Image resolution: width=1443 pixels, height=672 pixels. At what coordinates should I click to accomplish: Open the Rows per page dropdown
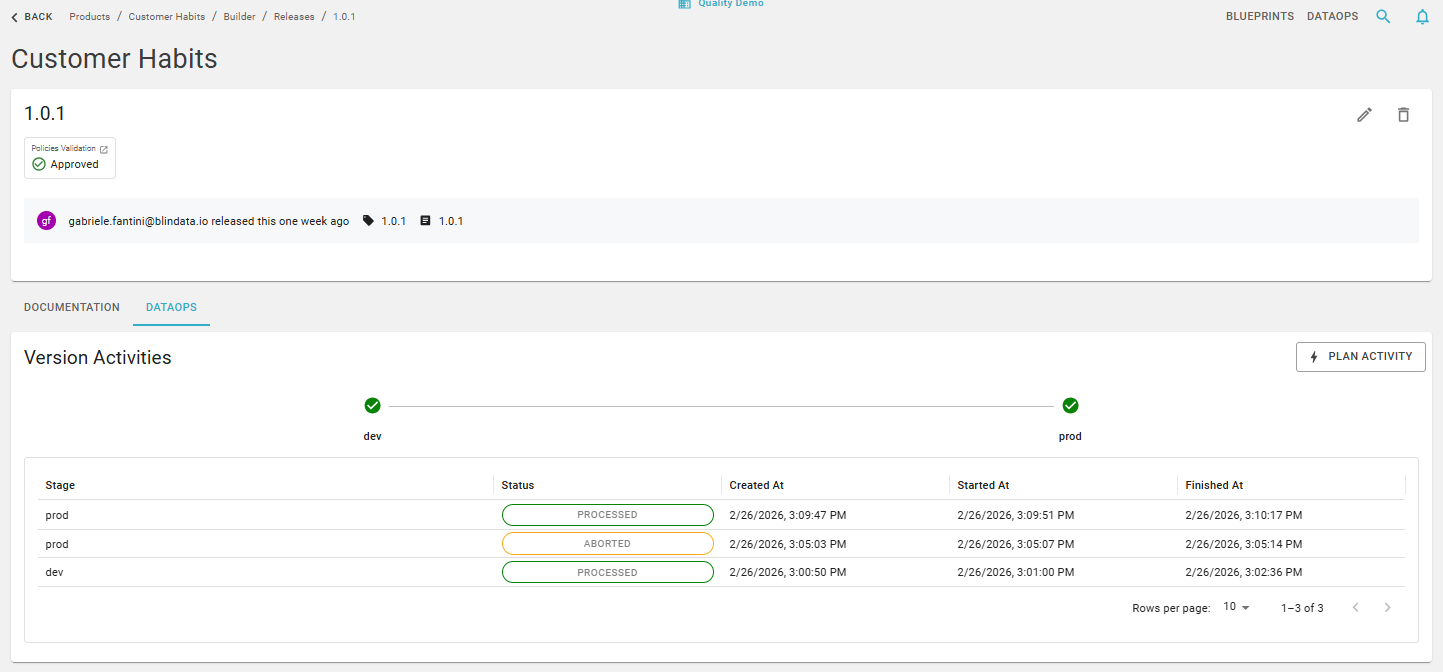[1235, 607]
